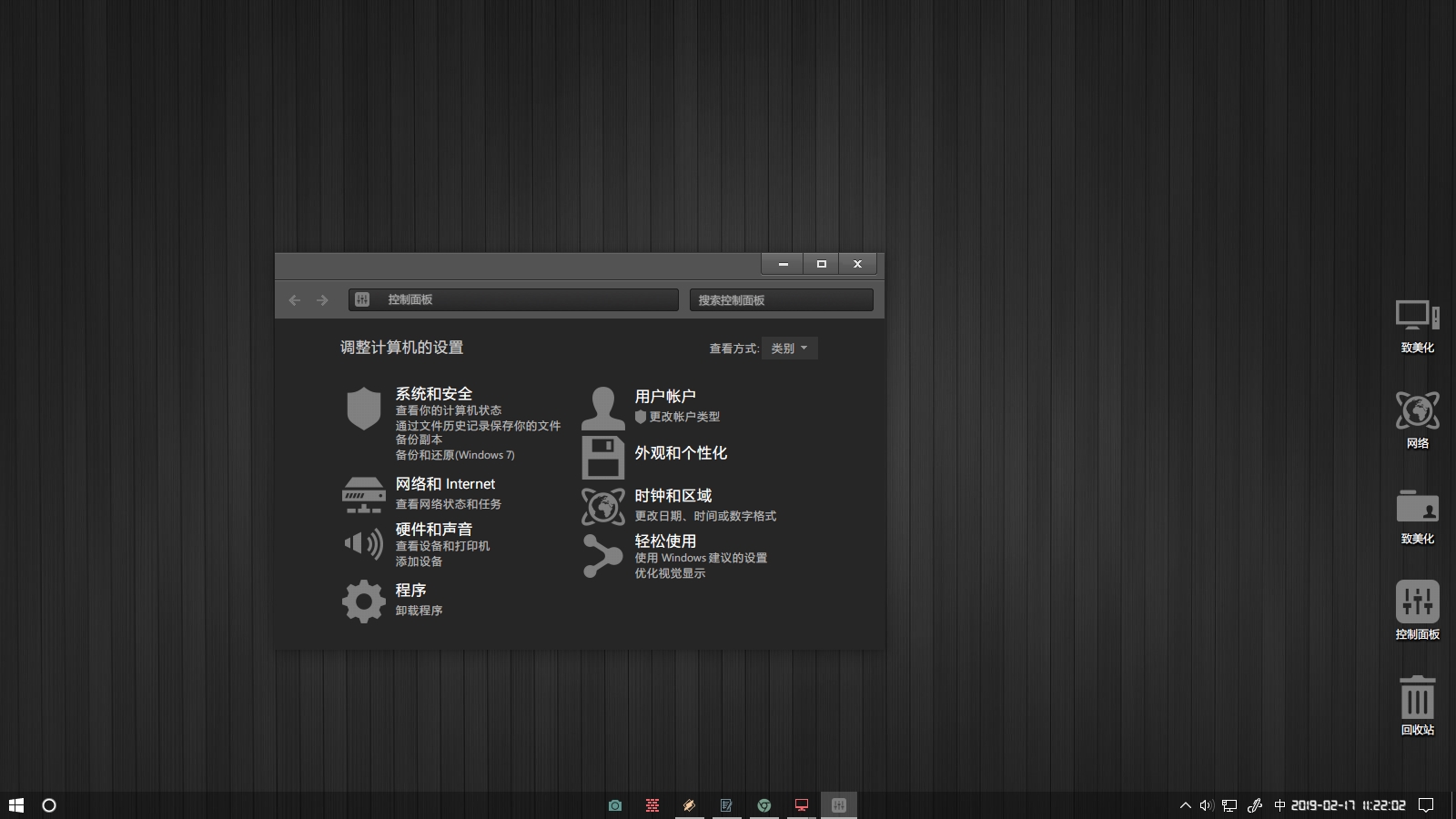Click the Chrome taskbar icon
Image resolution: width=1456 pixels, height=819 pixels.
point(763,805)
